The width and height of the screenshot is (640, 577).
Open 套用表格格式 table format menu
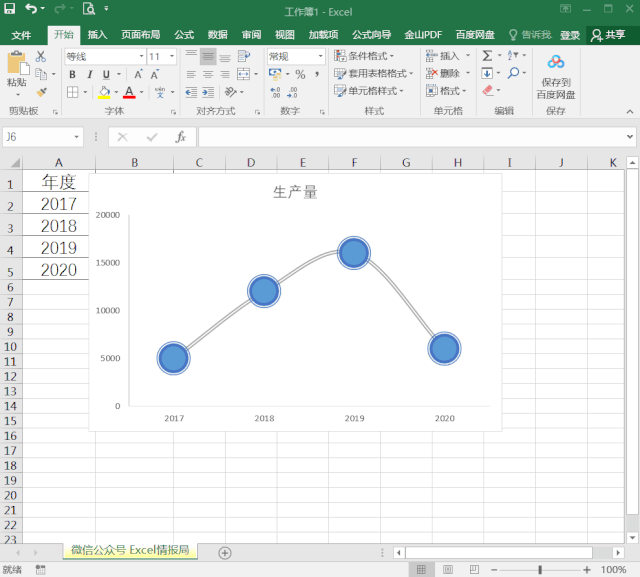[373, 73]
